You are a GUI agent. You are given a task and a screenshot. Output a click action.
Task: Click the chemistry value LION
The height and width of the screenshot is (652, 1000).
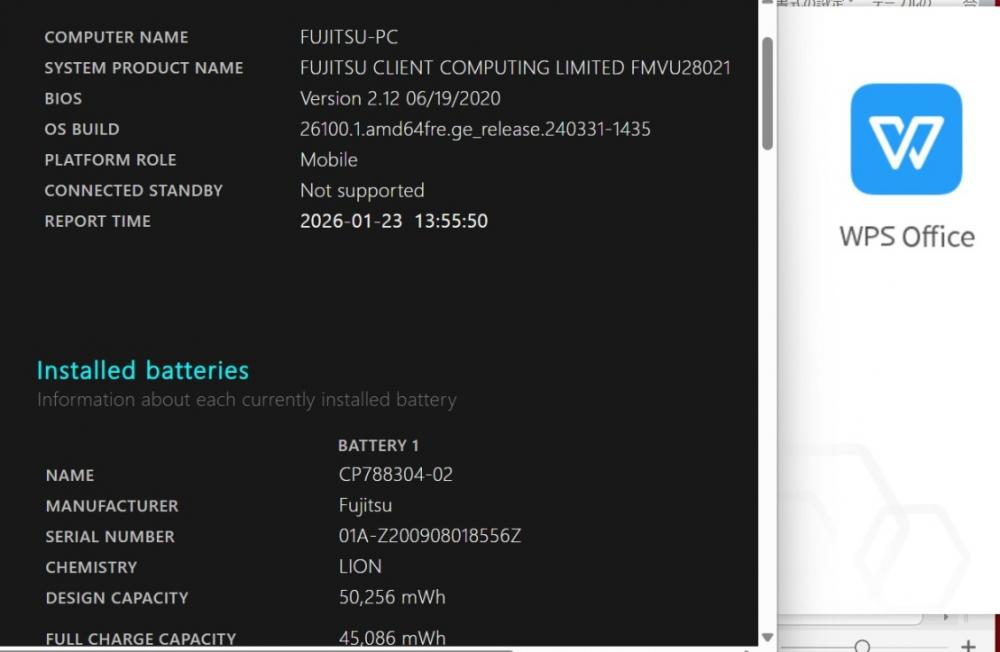pyautogui.click(x=360, y=567)
